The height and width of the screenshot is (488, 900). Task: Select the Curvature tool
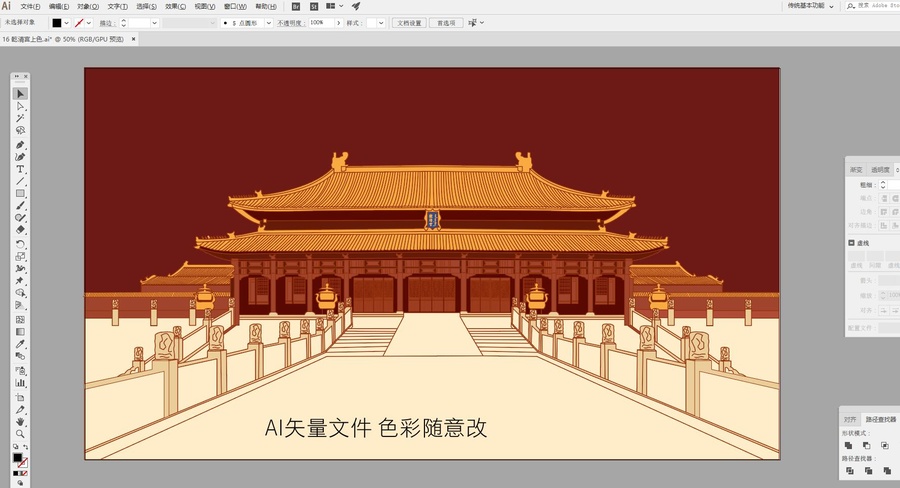20,157
